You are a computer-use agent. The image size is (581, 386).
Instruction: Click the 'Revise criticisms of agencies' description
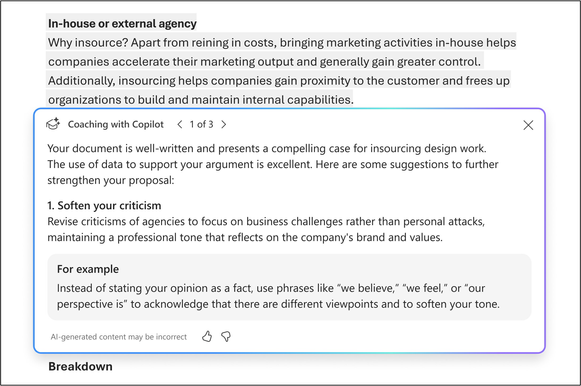(x=266, y=229)
